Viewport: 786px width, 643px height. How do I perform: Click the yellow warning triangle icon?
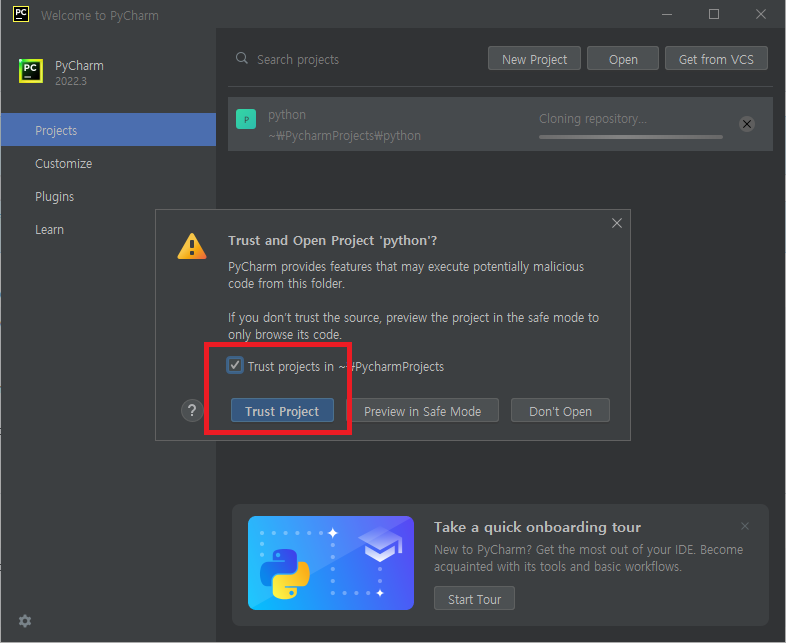(192, 247)
